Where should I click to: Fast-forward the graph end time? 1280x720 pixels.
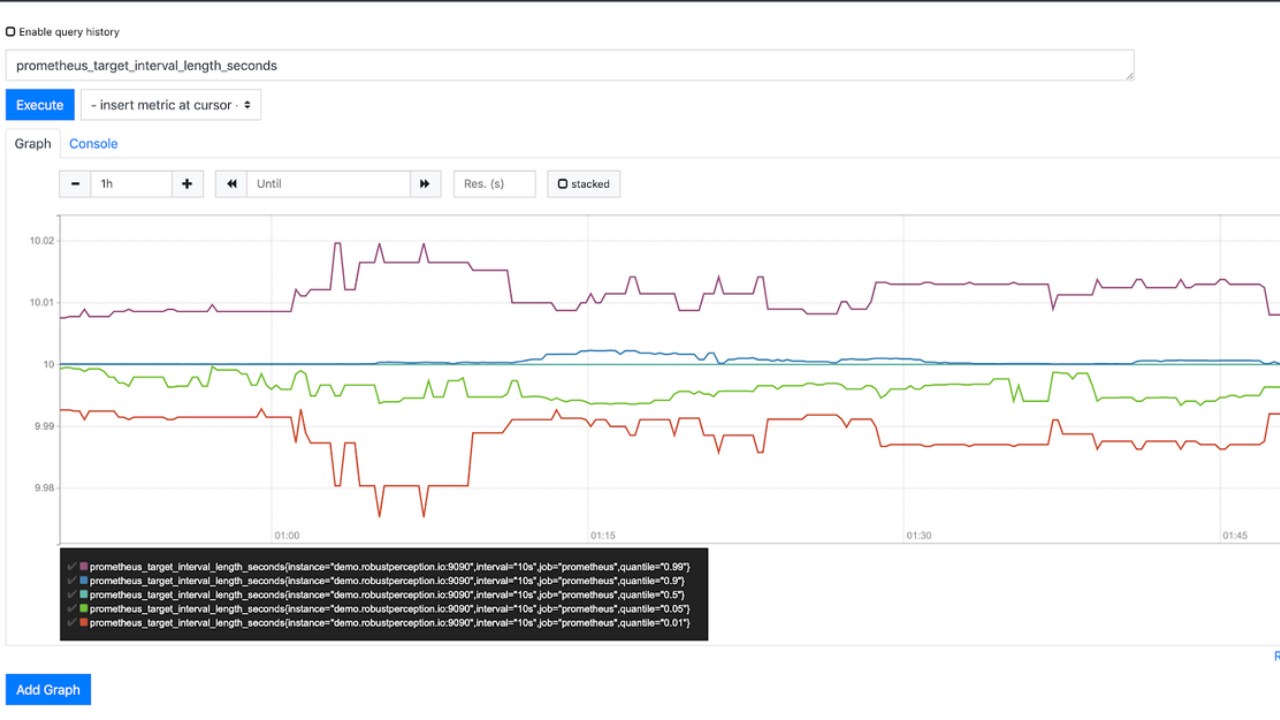point(425,184)
